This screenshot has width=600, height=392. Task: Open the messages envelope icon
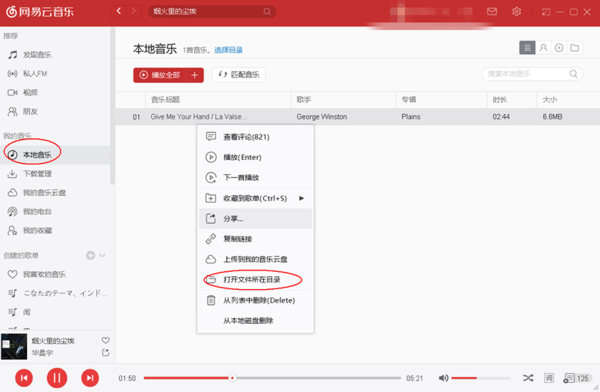point(492,11)
